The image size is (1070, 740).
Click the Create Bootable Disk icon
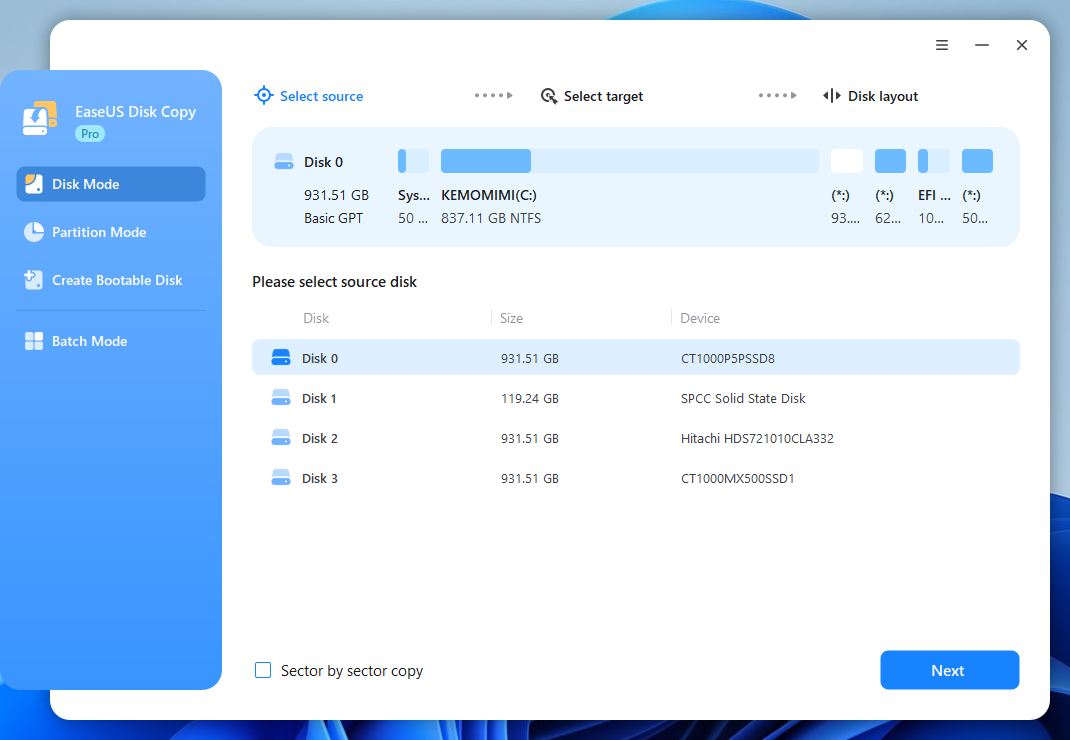point(34,280)
